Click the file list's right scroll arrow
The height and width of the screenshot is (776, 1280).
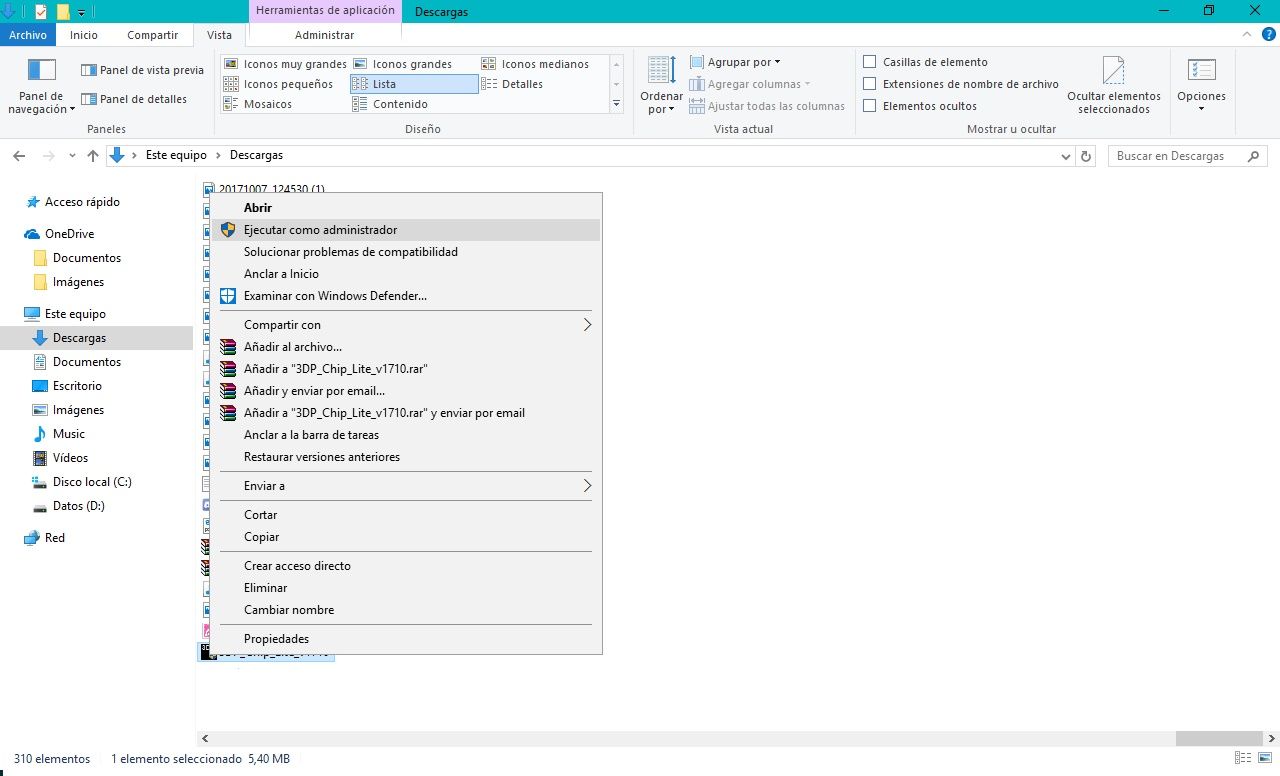1271,738
